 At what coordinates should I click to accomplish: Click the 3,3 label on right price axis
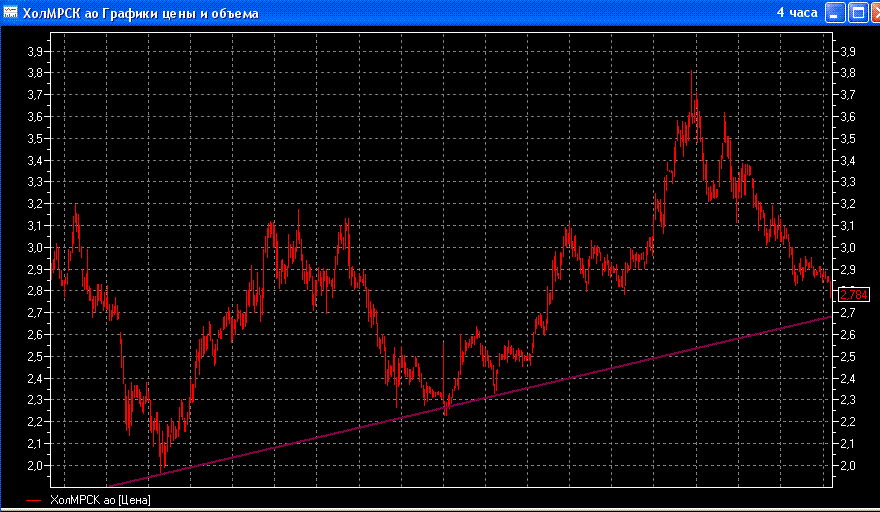[848, 182]
